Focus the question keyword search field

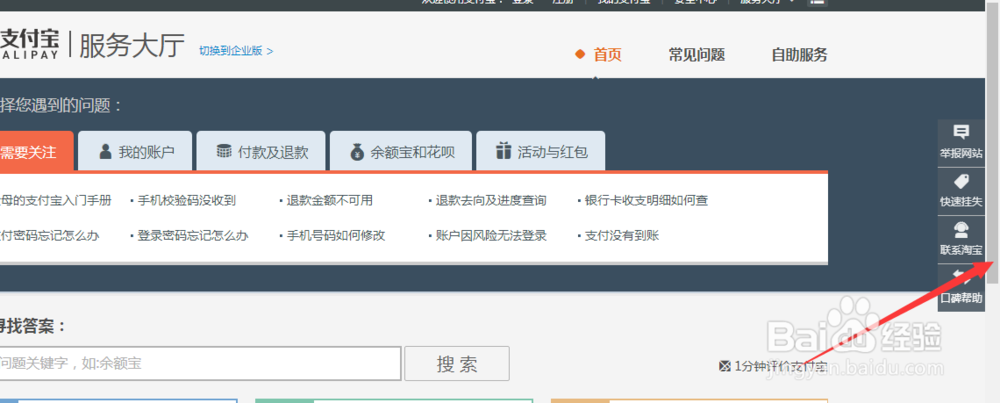200,363
